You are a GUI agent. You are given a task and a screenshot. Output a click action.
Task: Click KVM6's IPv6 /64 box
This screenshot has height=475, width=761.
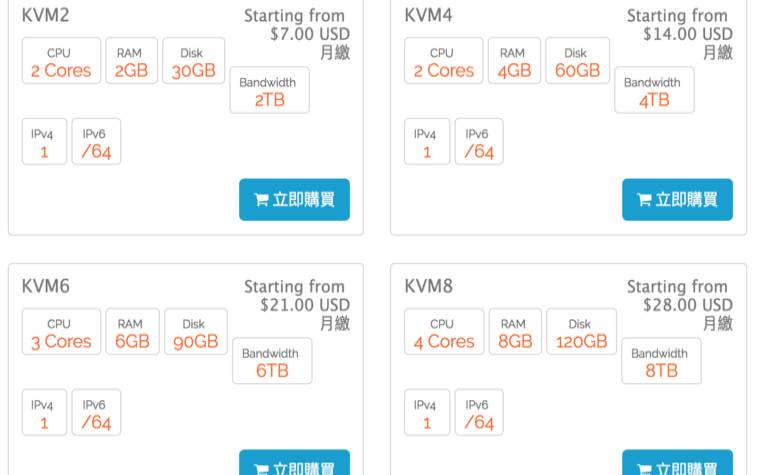(96, 412)
